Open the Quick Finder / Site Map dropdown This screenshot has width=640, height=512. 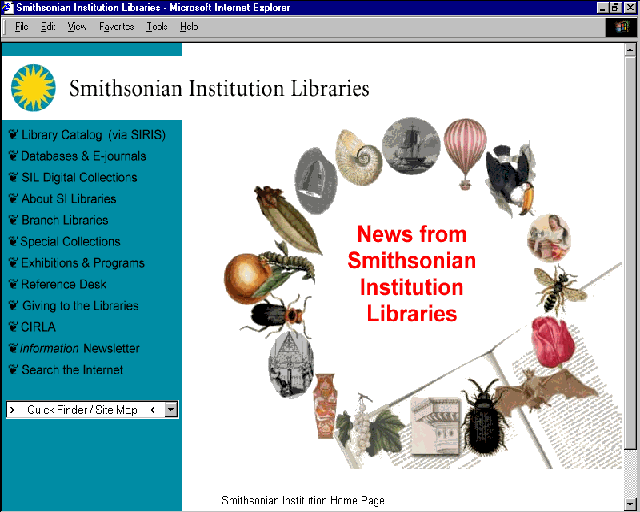[x=171, y=409]
